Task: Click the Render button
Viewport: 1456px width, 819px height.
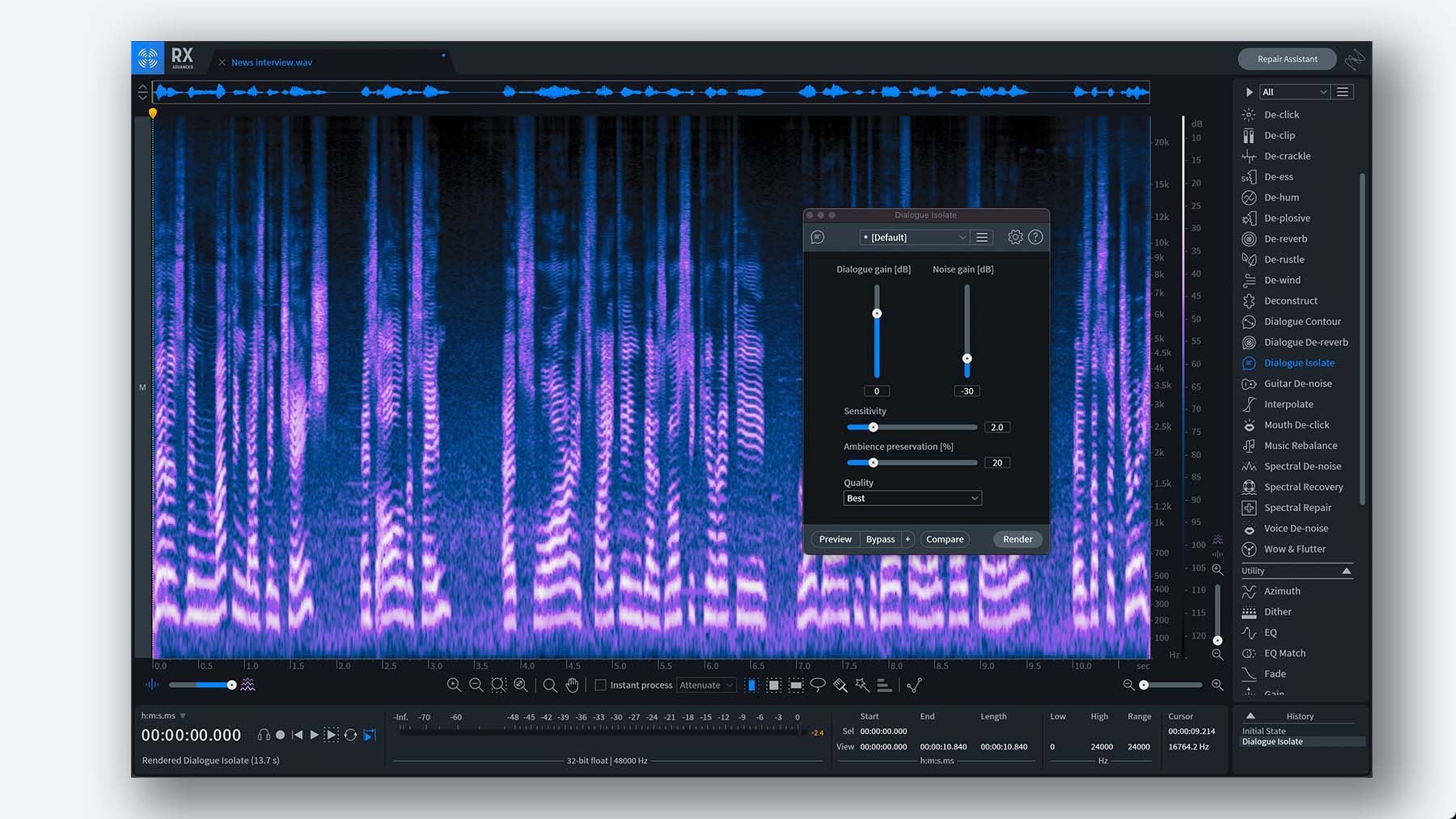Action: (x=1017, y=539)
